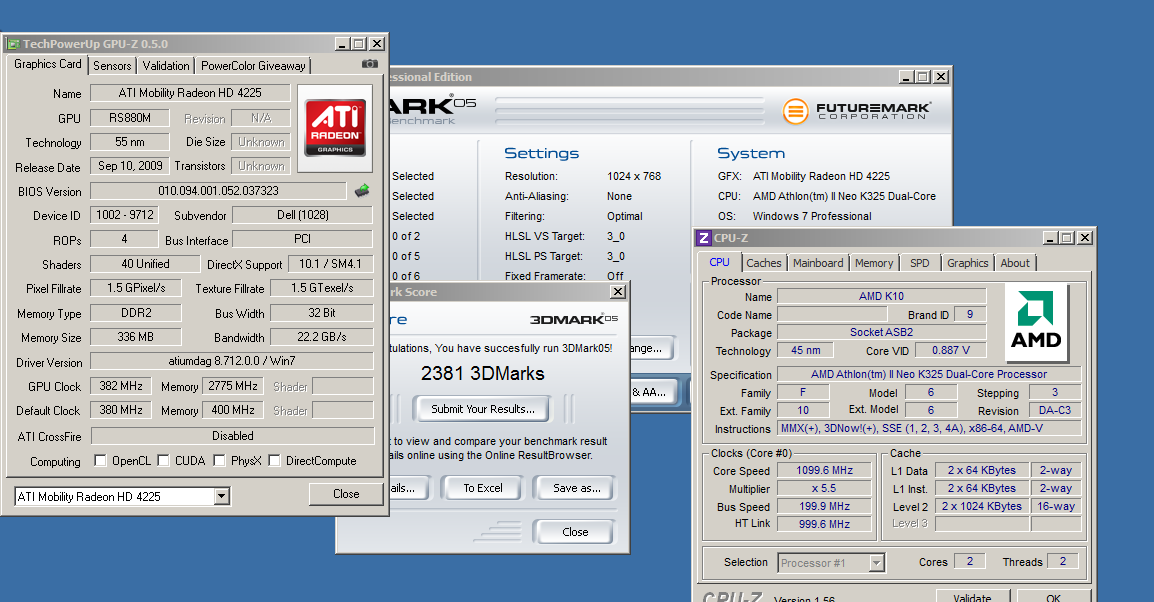
Task: Toggle the CUDA checkbox
Action: (x=163, y=461)
